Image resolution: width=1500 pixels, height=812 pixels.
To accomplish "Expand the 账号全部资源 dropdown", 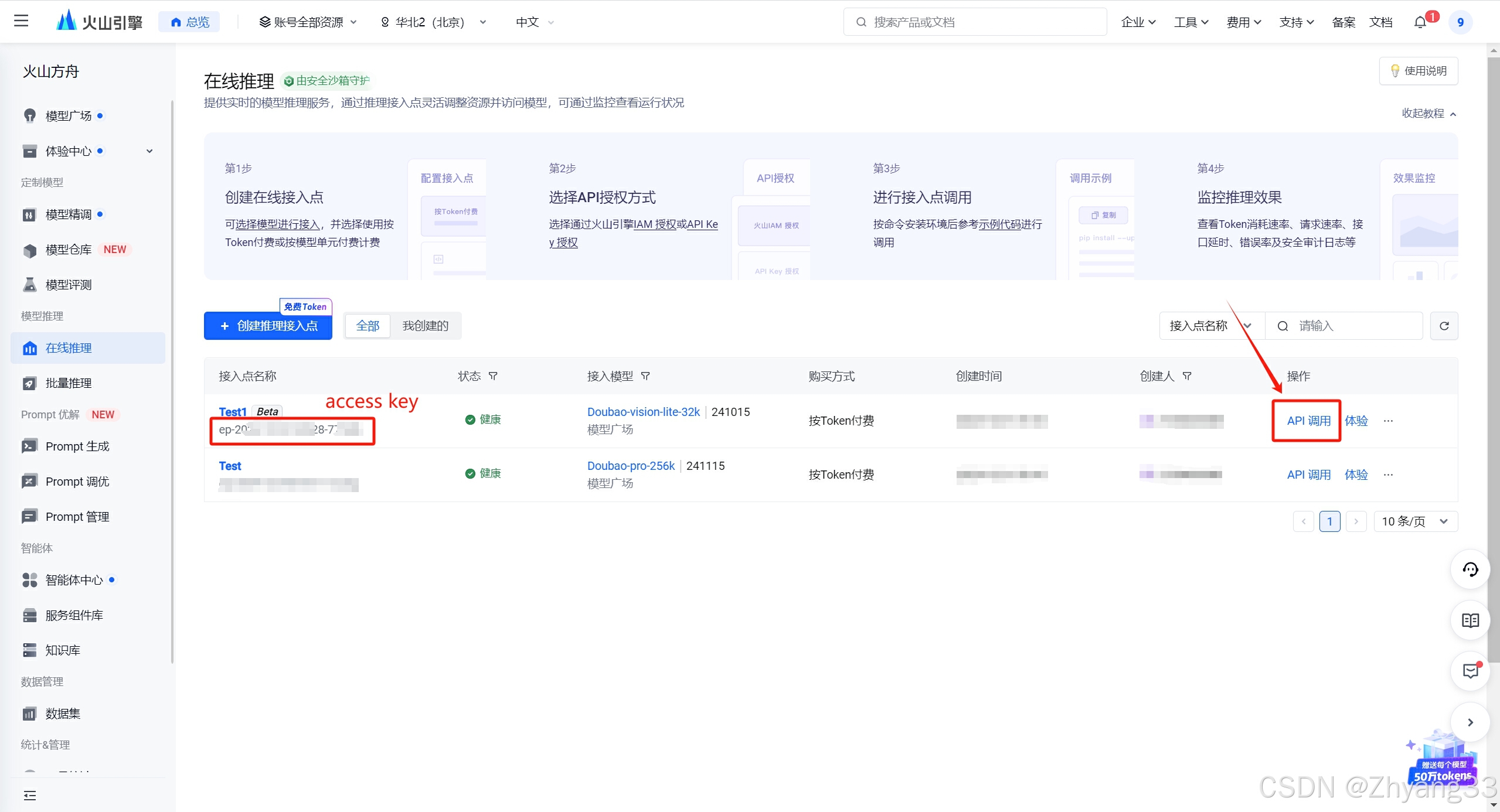I will [x=308, y=22].
